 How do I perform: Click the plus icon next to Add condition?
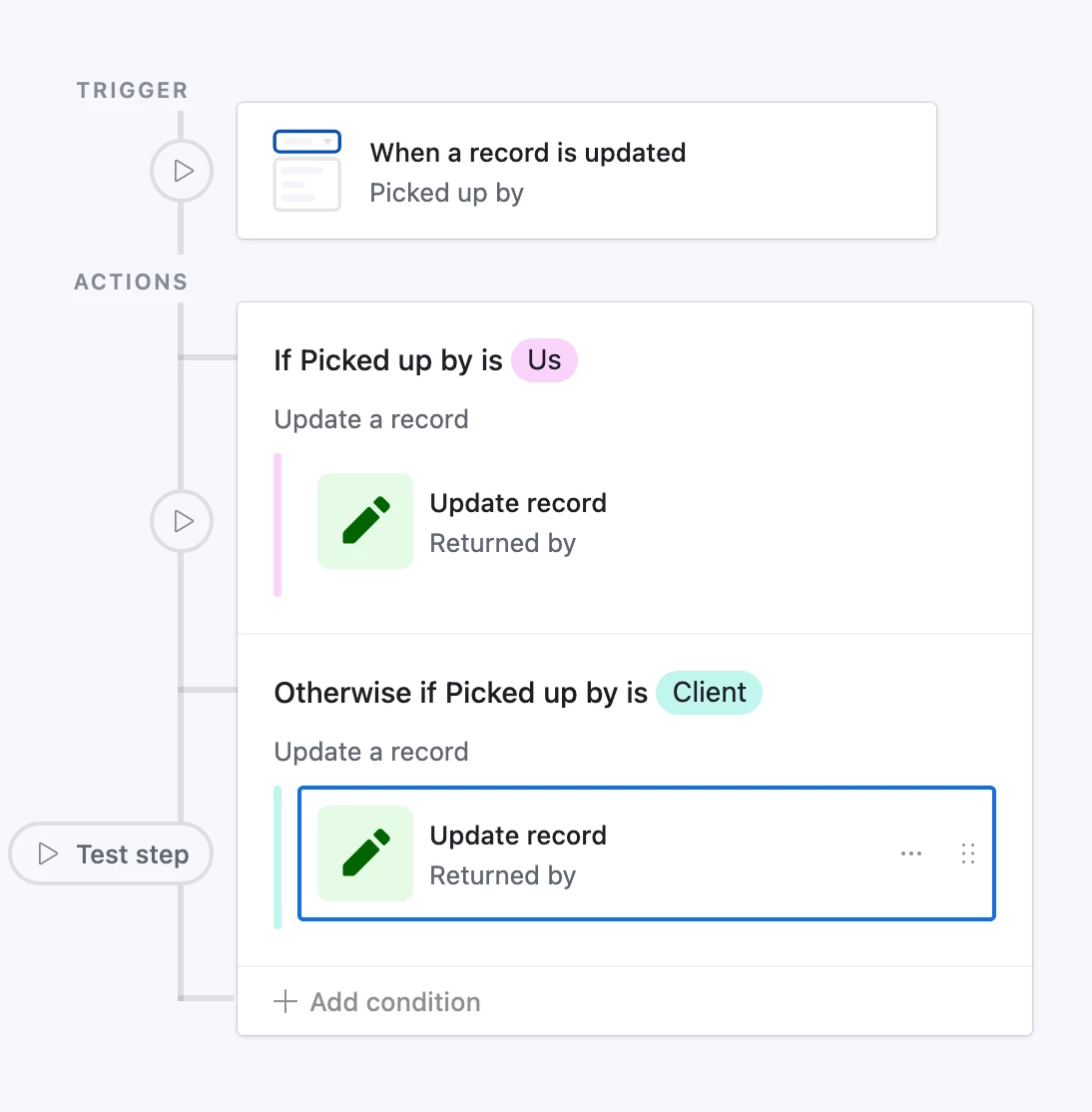click(x=285, y=1002)
